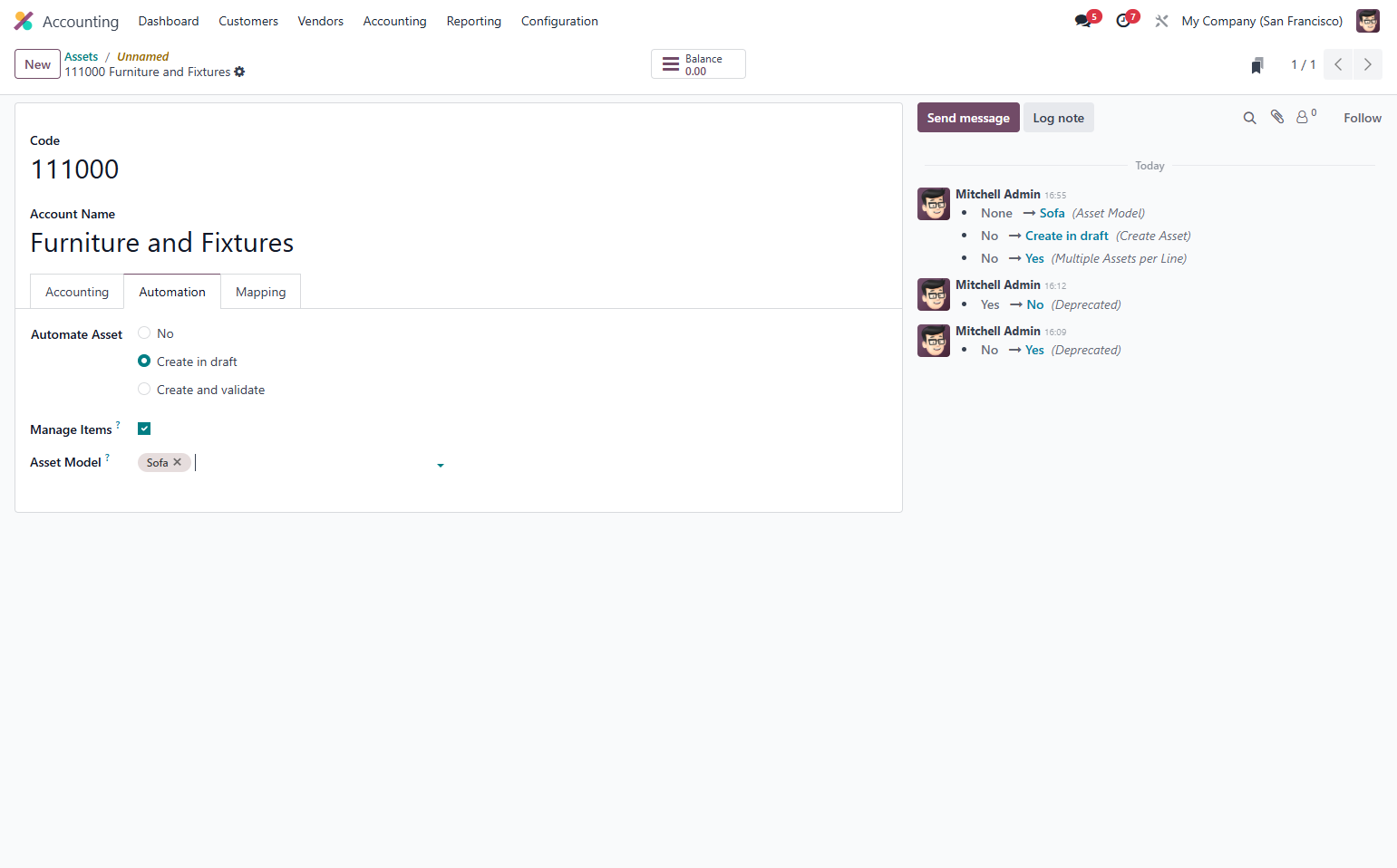Remove the Sofa tag with its X
Image resolution: width=1397 pixels, height=868 pixels.
click(177, 462)
